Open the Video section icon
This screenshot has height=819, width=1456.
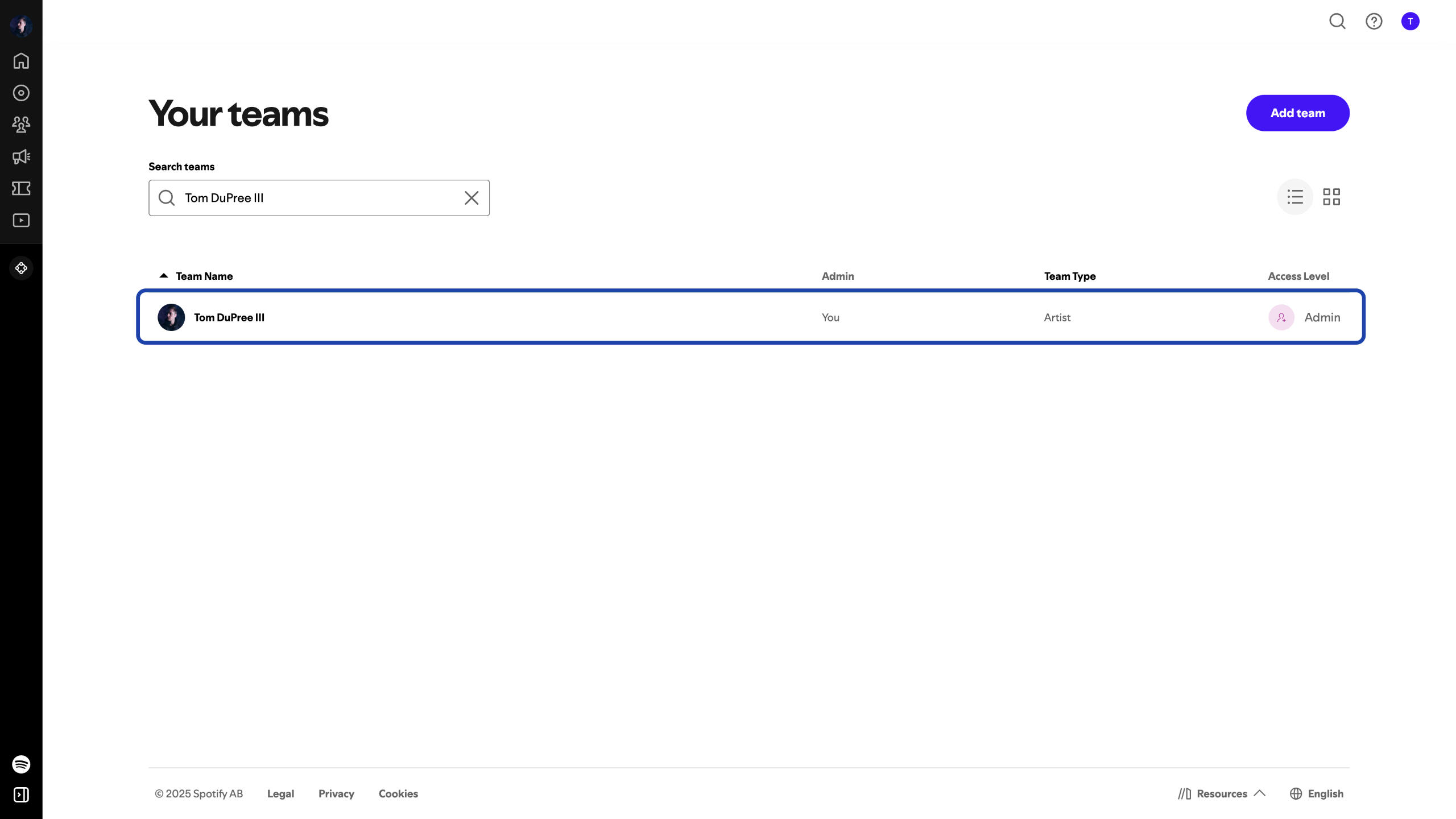pyautogui.click(x=21, y=220)
